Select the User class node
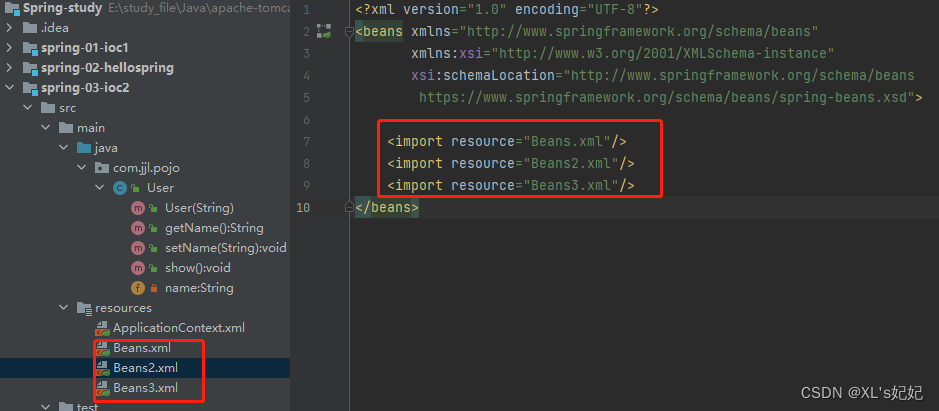Image resolution: width=939 pixels, height=411 pixels. (160, 188)
